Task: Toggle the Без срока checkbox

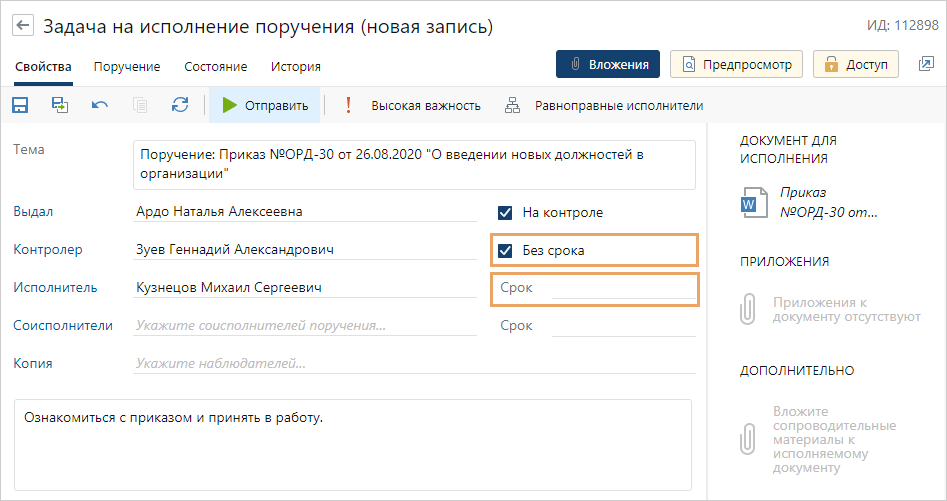Action: coord(505,250)
